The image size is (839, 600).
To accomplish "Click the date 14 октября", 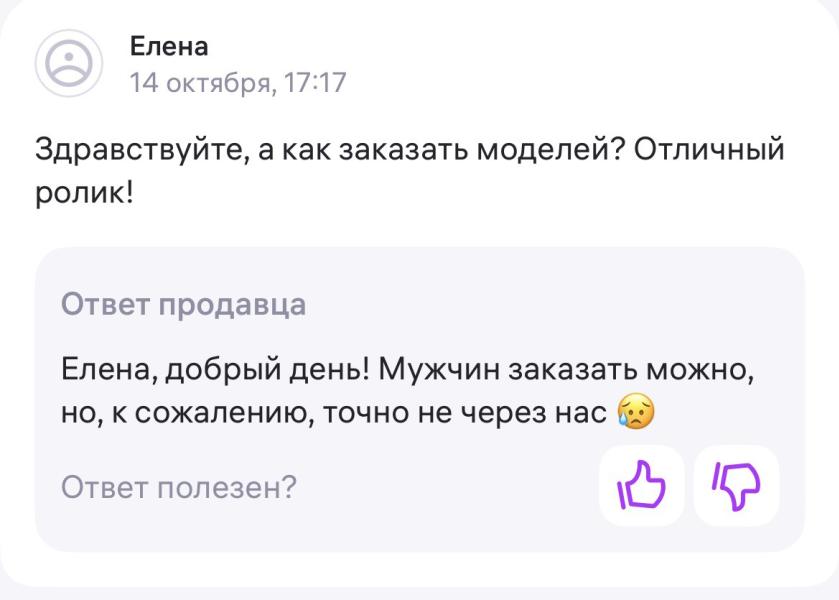I will (x=200, y=82).
